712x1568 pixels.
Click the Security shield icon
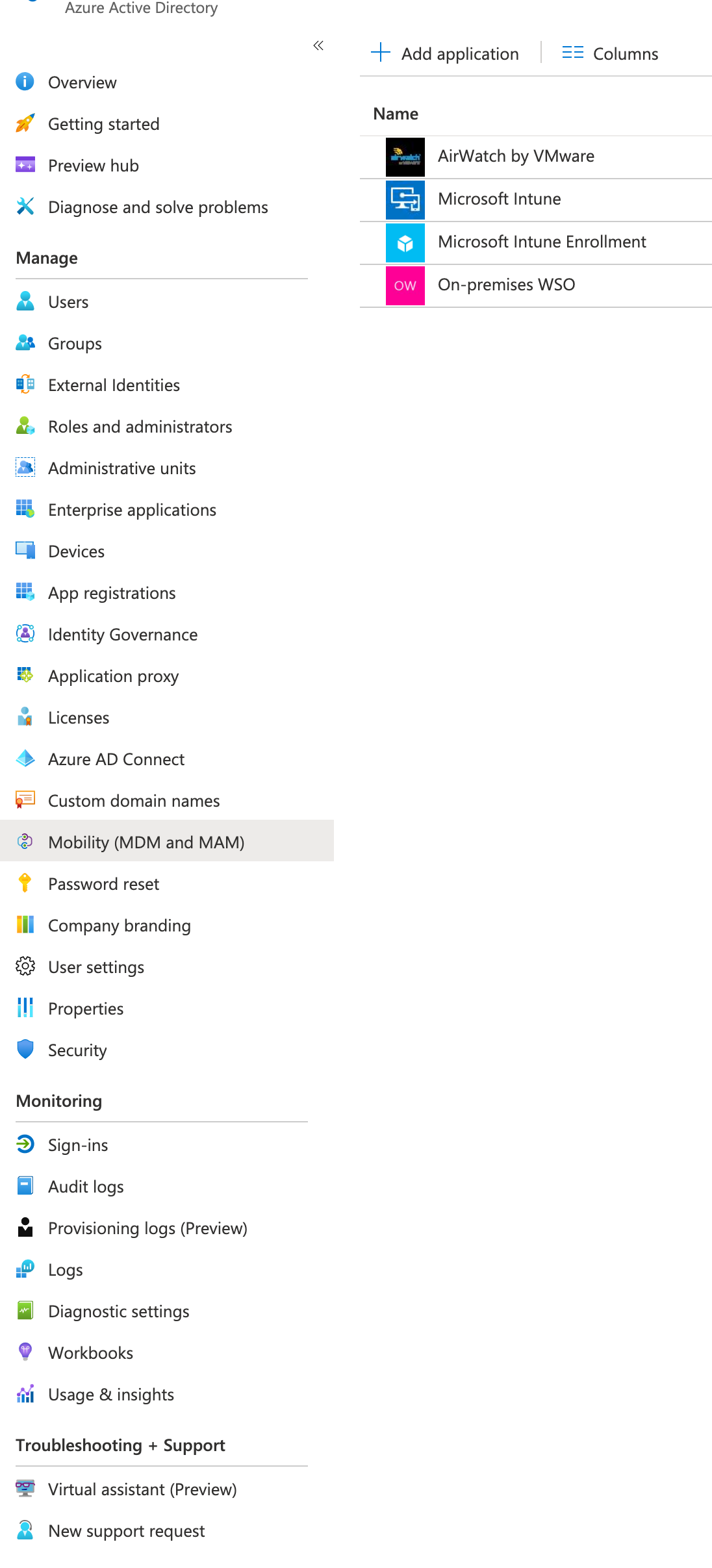pos(25,1050)
